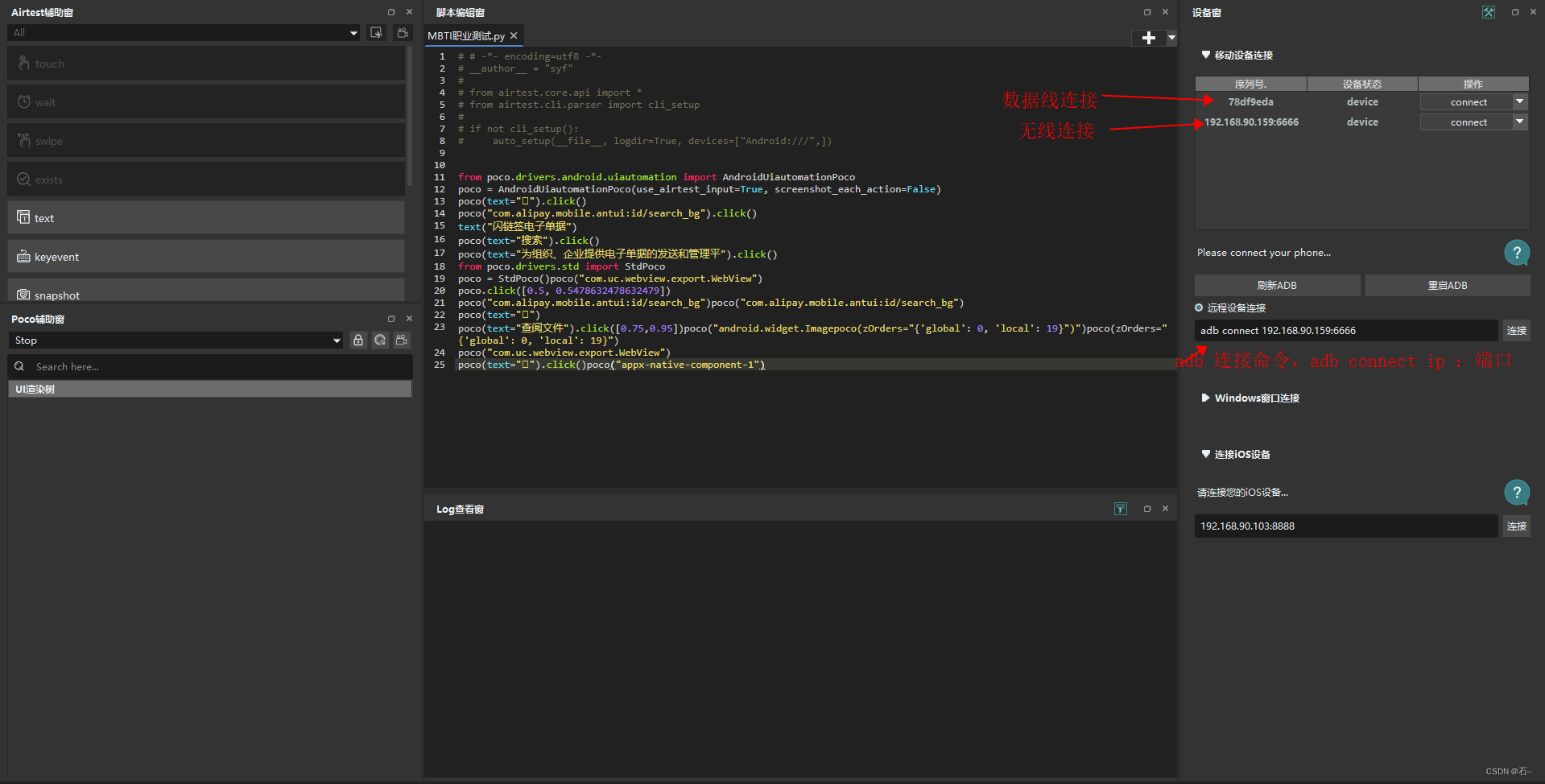This screenshot has width=1545, height=784.
Task: Click the Airtest command list scrollbar
Action: coord(410,116)
